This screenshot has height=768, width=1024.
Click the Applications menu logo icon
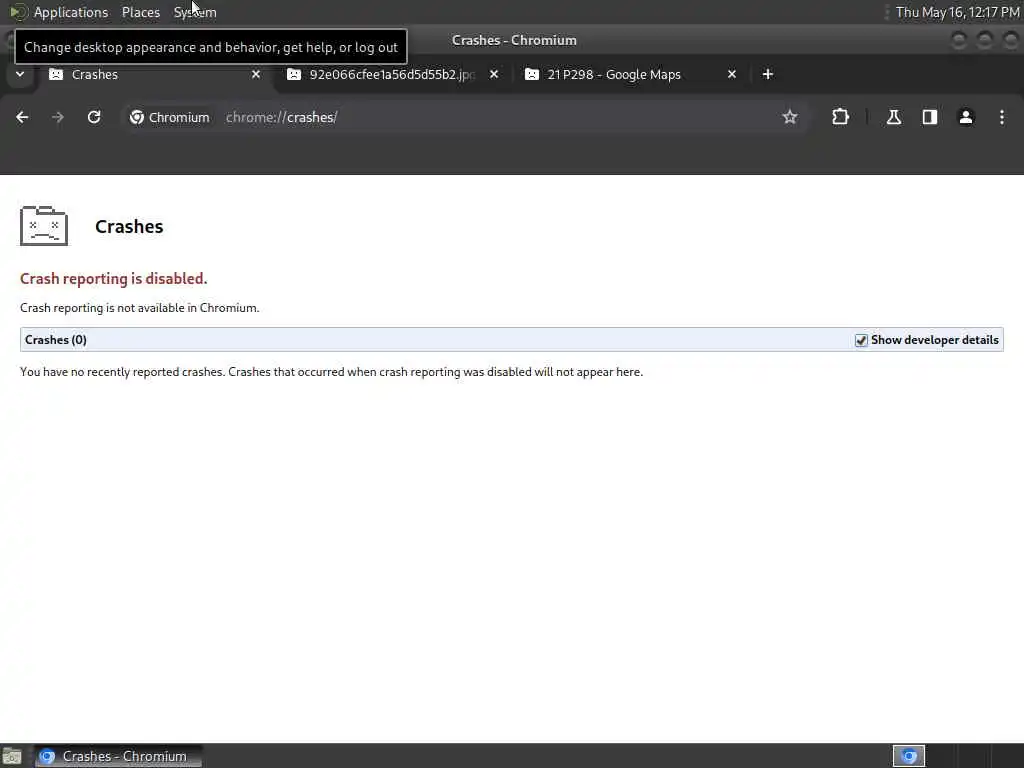[x=18, y=12]
